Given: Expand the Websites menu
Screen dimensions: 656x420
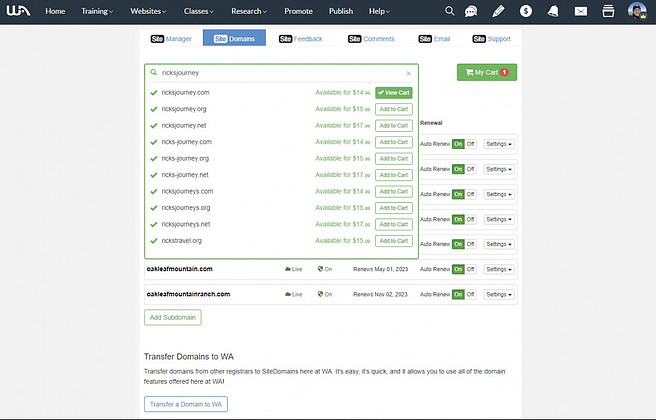Looking at the screenshot, I should [148, 11].
